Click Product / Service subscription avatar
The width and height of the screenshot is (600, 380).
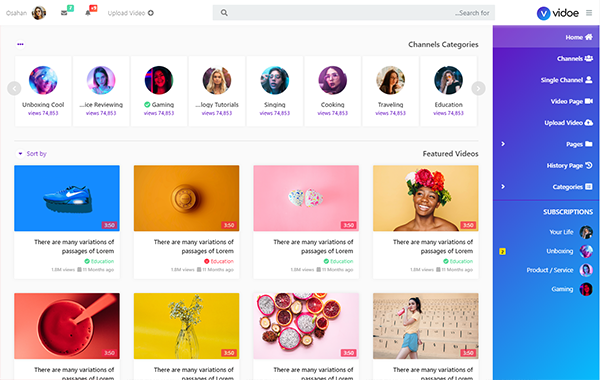tap(586, 270)
